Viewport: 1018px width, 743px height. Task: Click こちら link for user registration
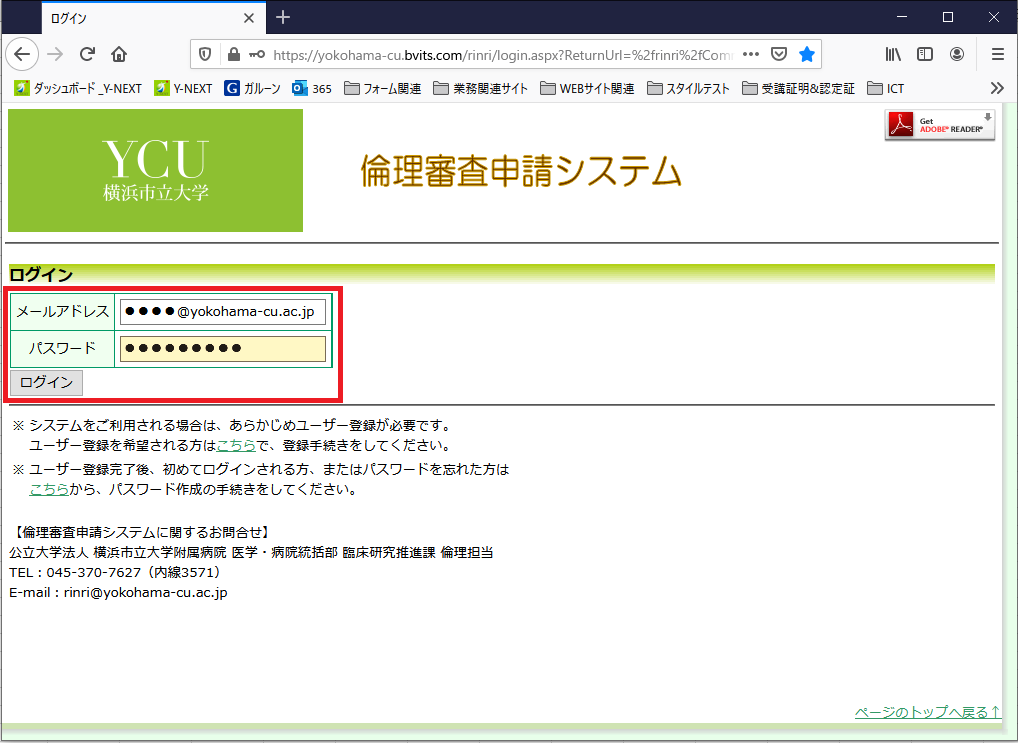tap(236, 446)
